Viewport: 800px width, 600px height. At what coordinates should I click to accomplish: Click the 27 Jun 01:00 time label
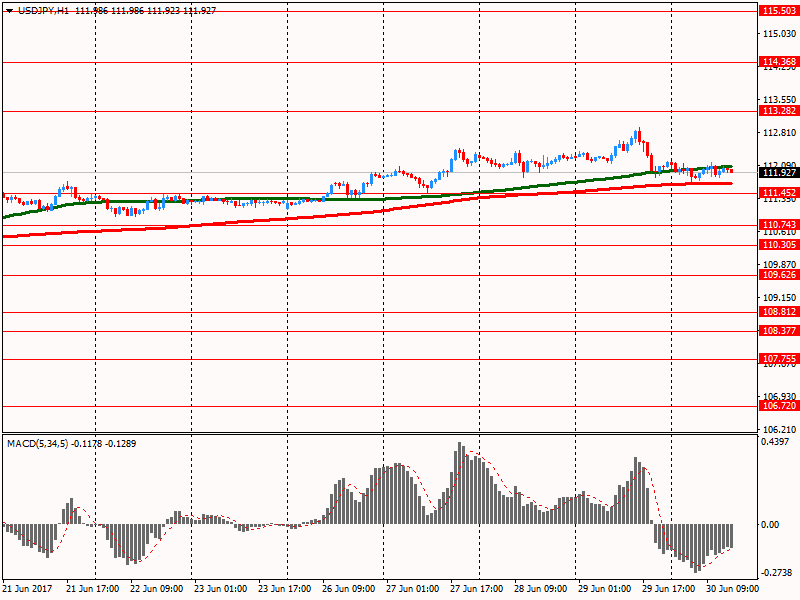point(412,589)
